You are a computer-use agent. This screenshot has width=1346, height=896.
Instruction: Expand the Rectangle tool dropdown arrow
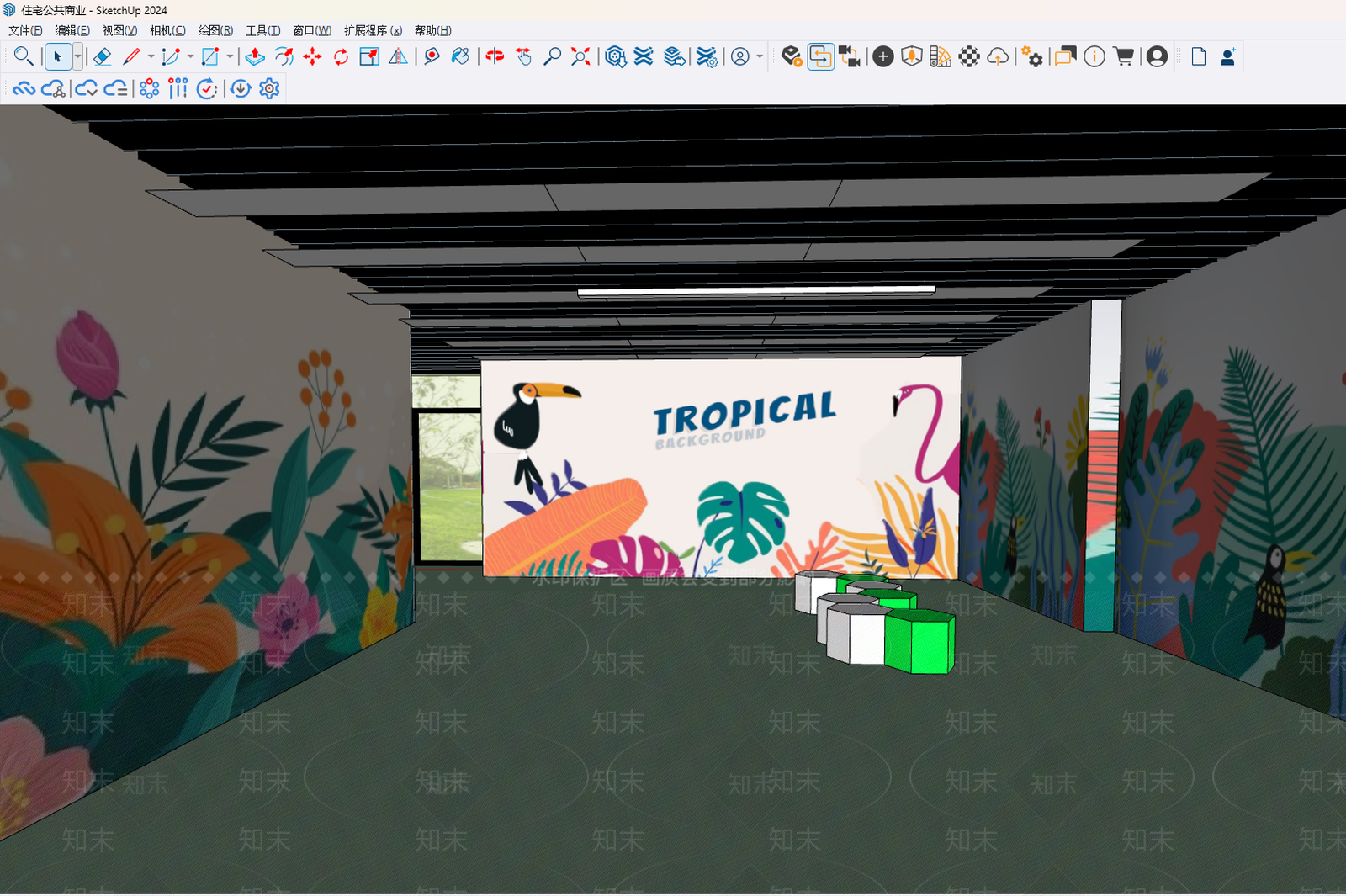click(x=230, y=56)
